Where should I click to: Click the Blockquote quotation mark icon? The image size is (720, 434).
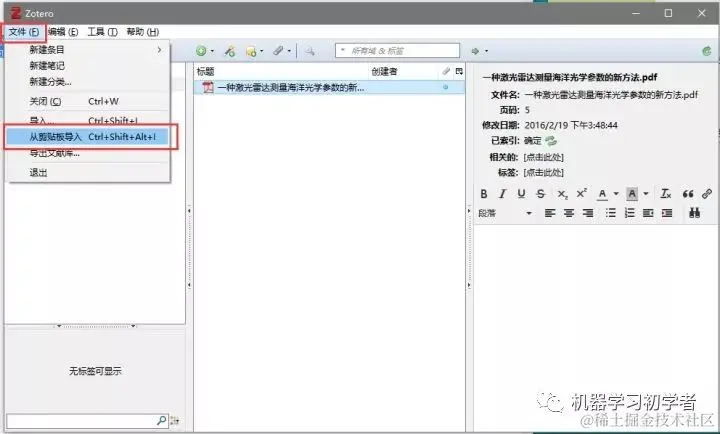[687, 194]
